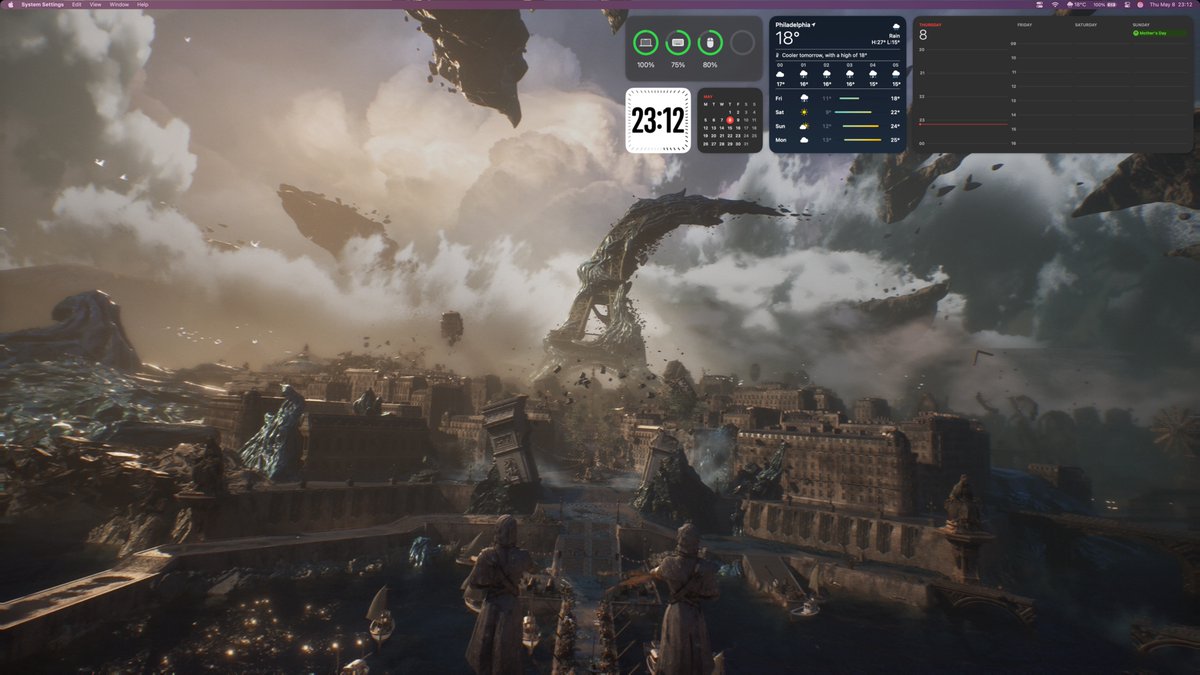Click FRIDAY column header in calendar widget
Viewport: 1200px width, 675px height.
click(1025, 25)
